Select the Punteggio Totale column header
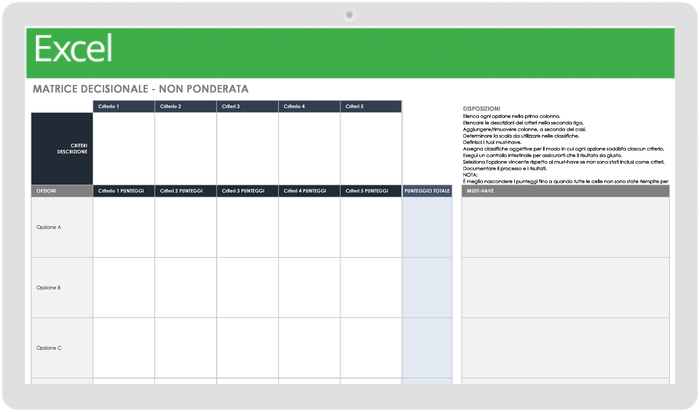The image size is (700, 412). point(427,190)
